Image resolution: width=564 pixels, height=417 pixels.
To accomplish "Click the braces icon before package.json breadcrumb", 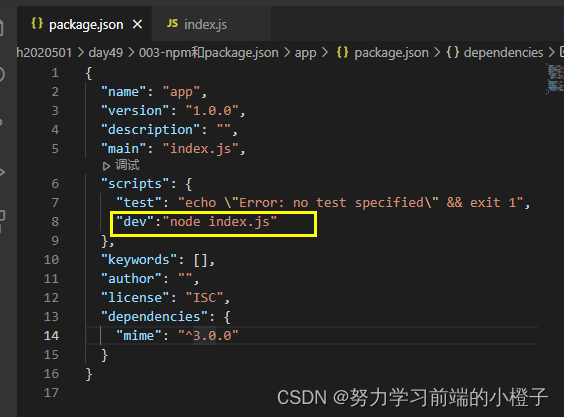I will (342, 53).
